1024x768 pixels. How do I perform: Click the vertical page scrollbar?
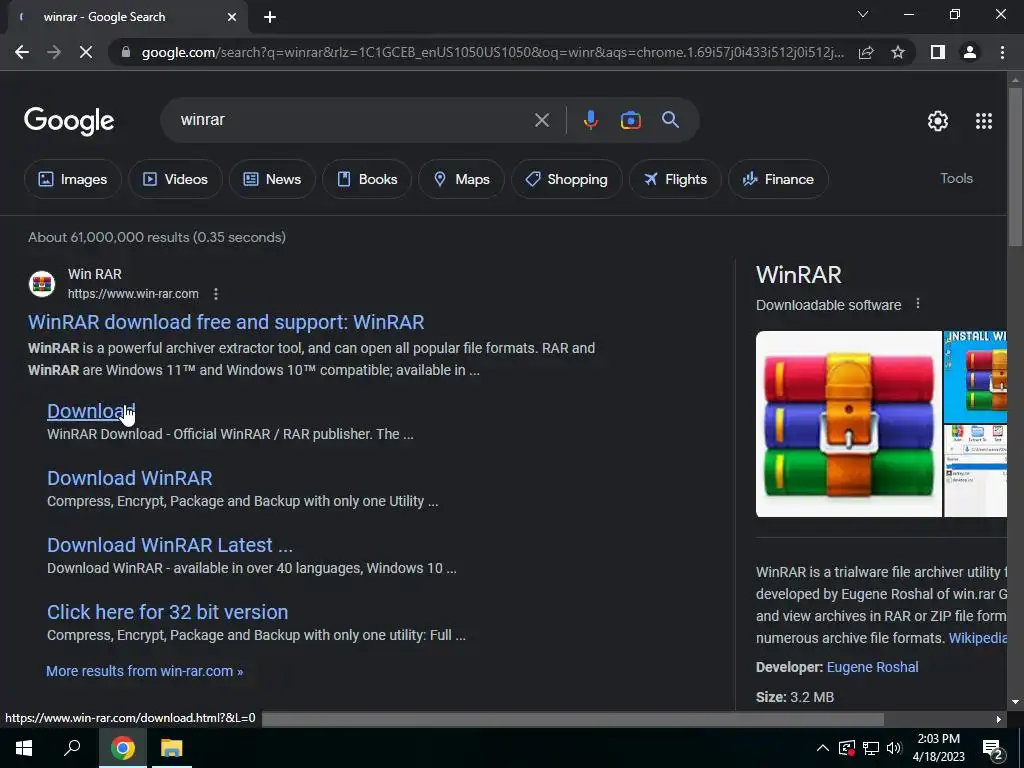click(x=1015, y=167)
